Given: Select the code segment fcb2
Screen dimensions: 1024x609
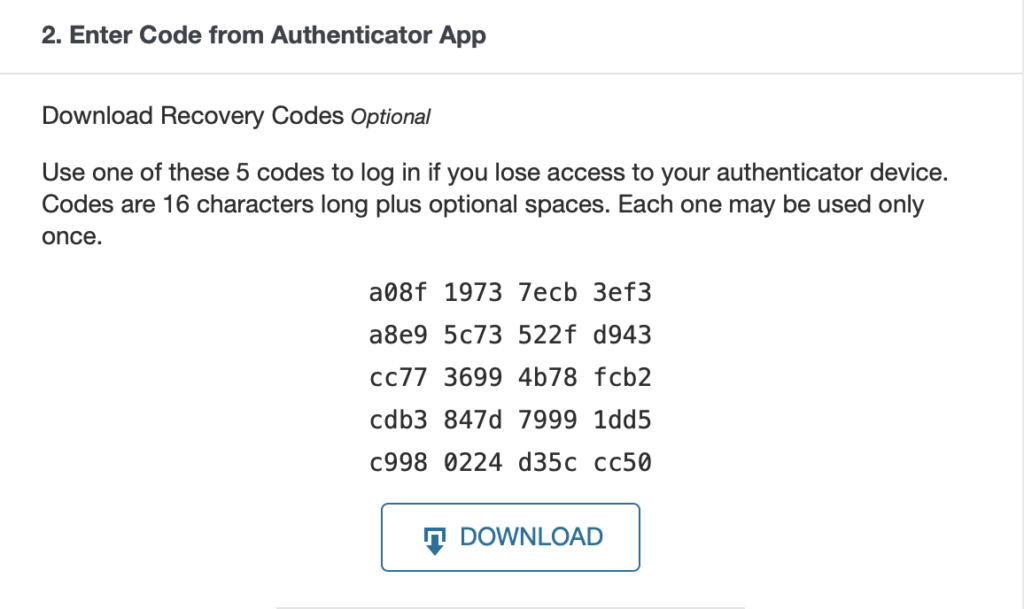Looking at the screenshot, I should tap(622, 378).
